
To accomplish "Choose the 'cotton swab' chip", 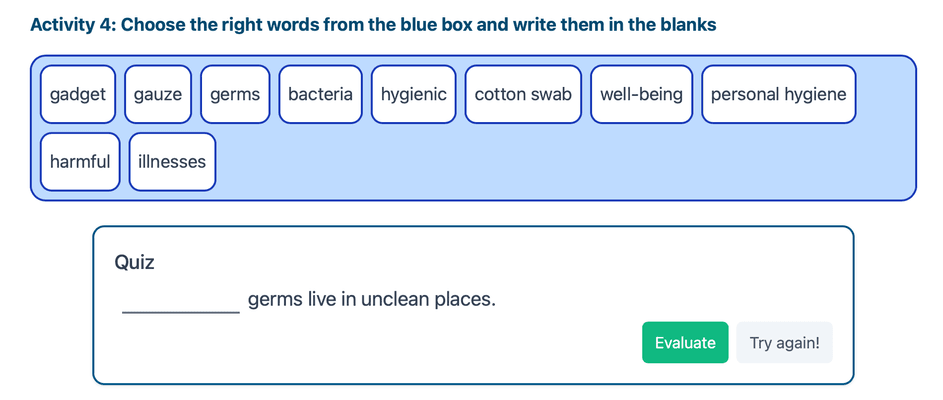I will (x=523, y=94).
